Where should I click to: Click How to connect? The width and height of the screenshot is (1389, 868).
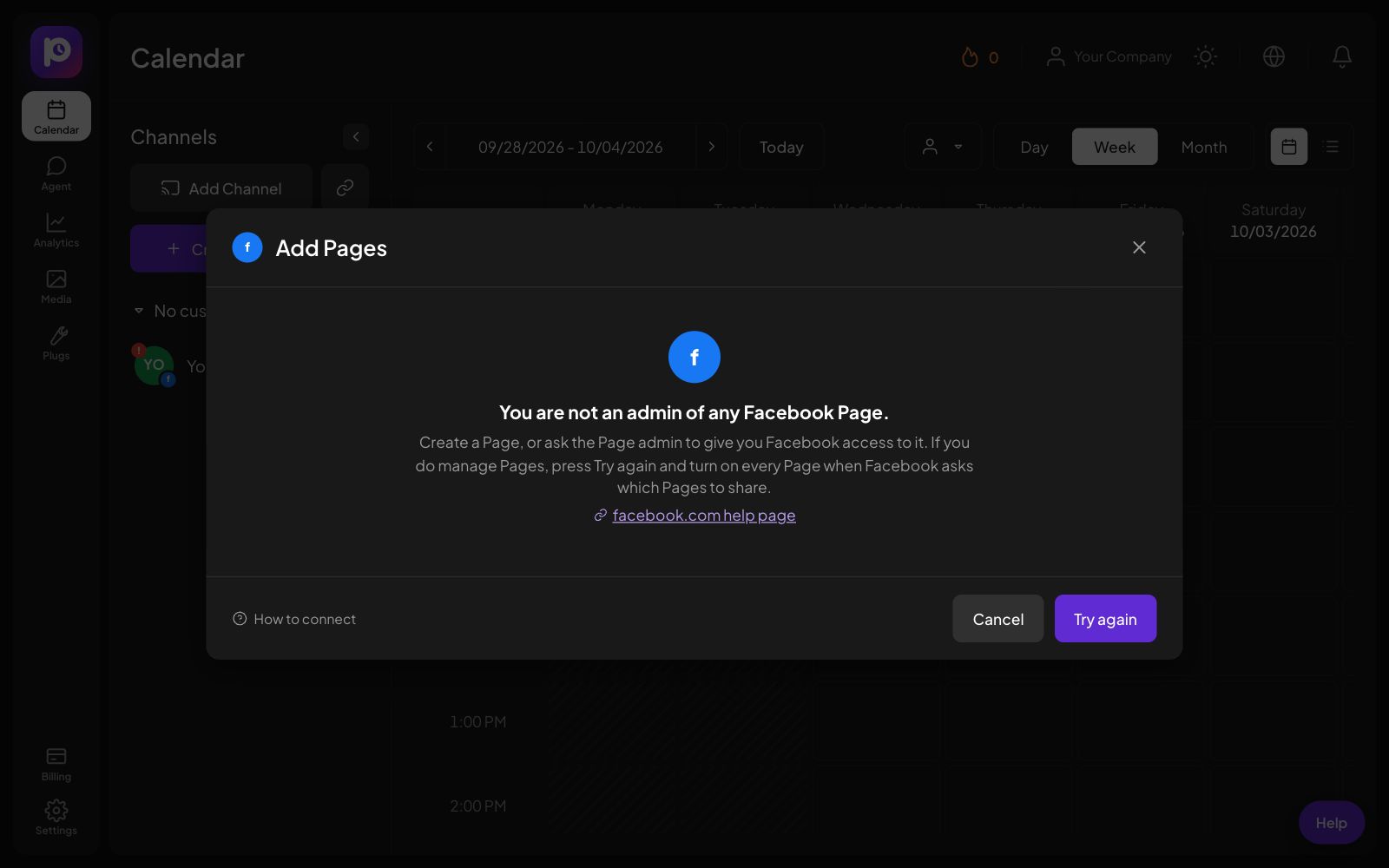click(294, 619)
